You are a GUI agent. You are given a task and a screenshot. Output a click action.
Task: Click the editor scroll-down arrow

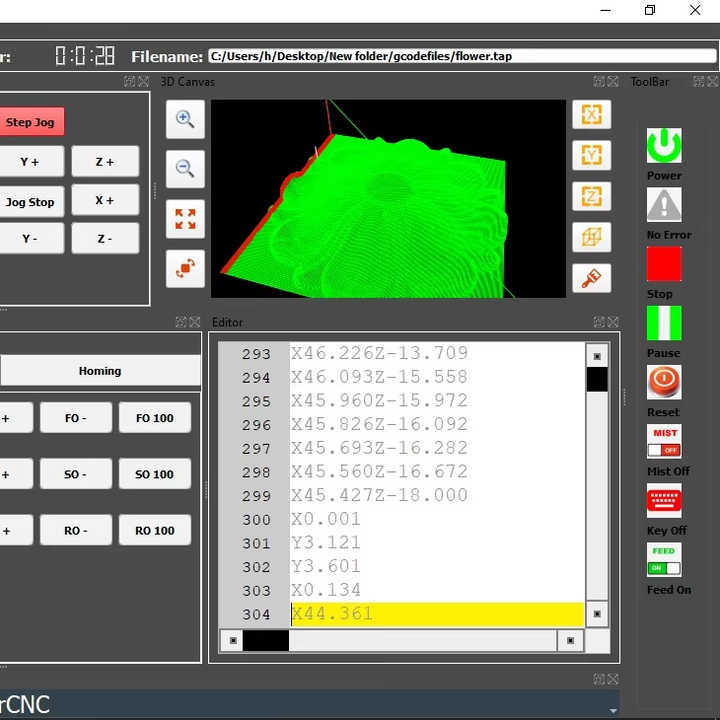coord(597,613)
